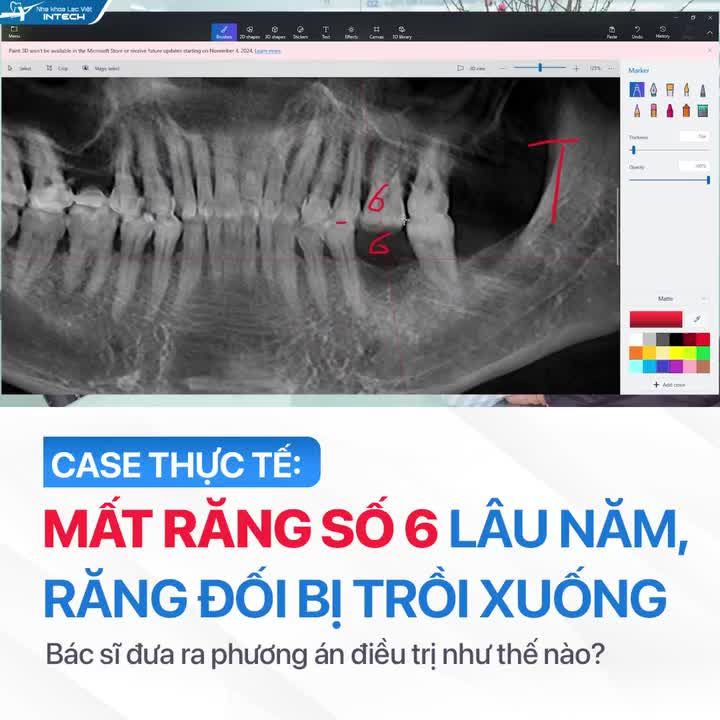Adjust the Thickness slider
The image size is (720, 720).
point(669,150)
